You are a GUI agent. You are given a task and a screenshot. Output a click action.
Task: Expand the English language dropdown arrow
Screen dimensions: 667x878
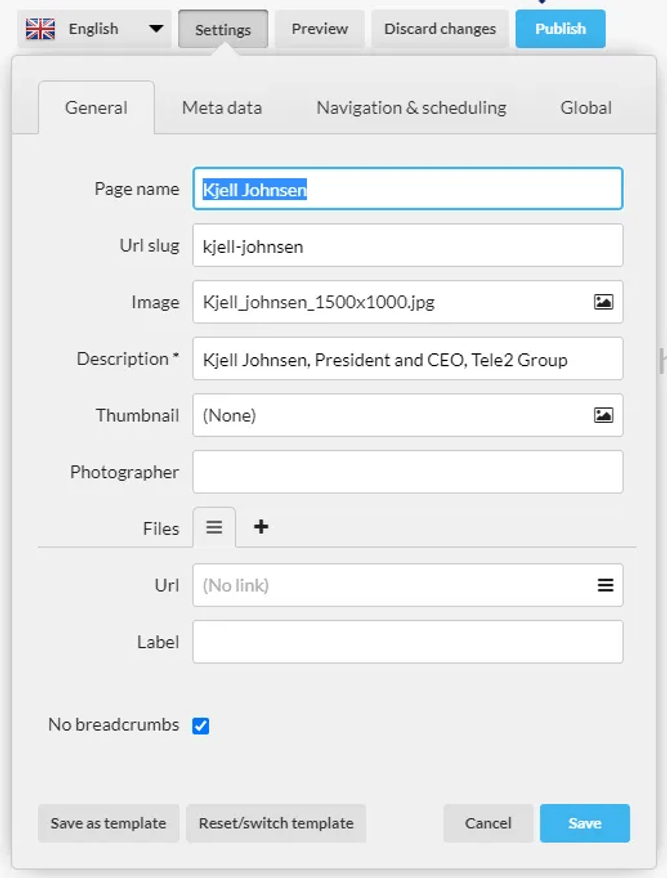coord(156,29)
